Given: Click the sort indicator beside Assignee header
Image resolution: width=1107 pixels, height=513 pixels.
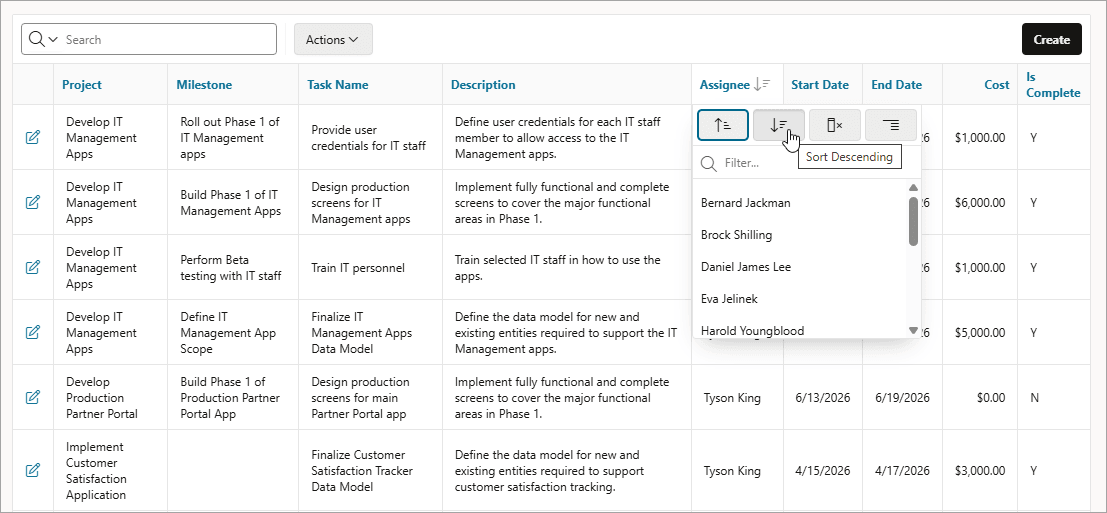Looking at the screenshot, I should pyautogui.click(x=762, y=85).
